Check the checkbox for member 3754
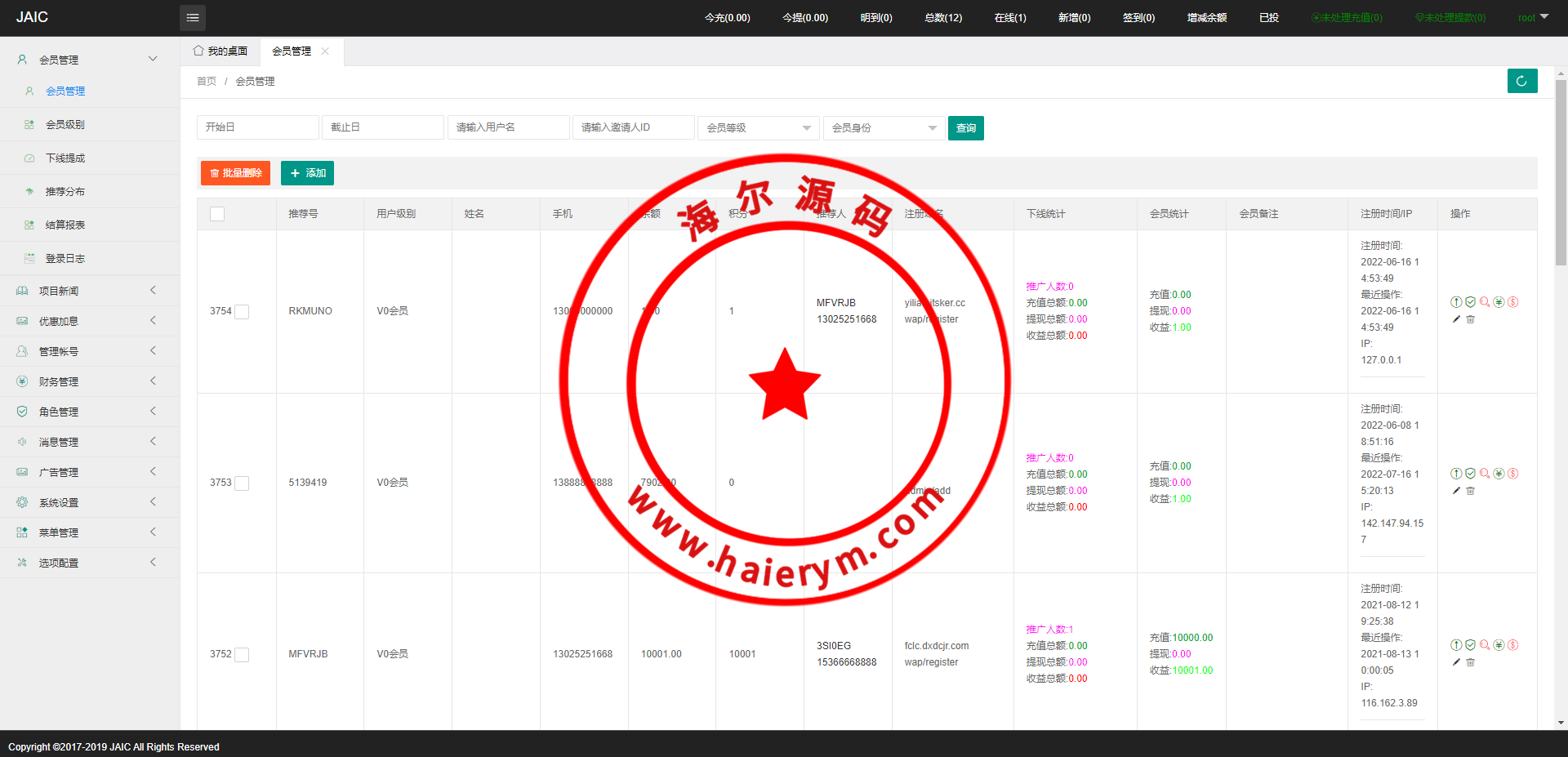The image size is (1568, 757). point(242,311)
